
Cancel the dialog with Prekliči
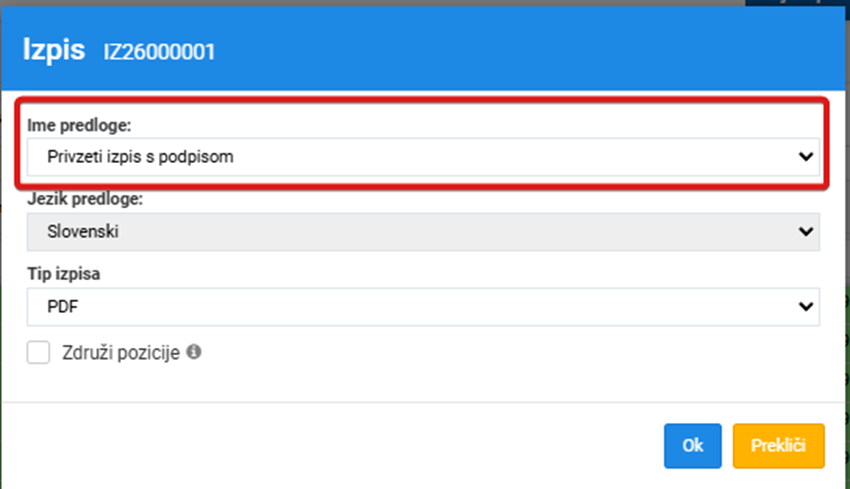778,446
